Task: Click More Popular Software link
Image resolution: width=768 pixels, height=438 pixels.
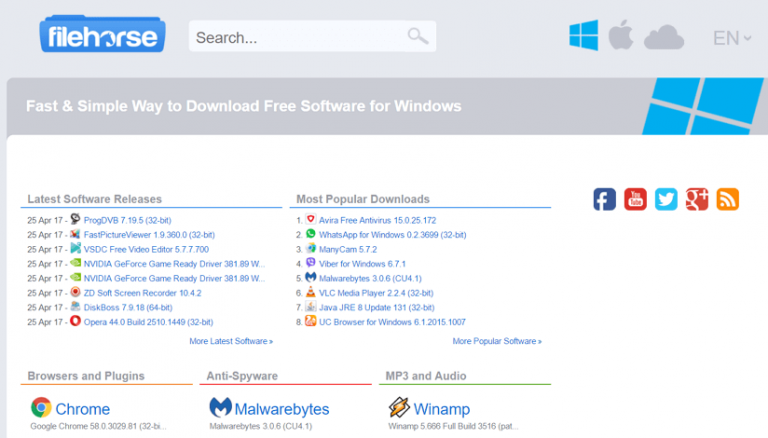Action: pos(497,341)
